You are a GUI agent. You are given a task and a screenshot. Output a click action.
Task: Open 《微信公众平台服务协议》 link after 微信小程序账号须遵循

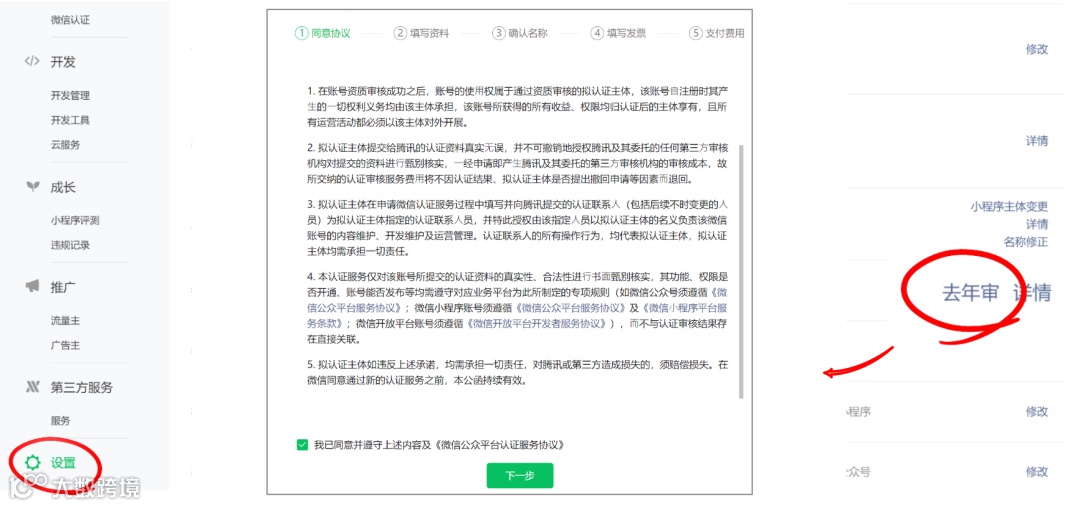570,307
